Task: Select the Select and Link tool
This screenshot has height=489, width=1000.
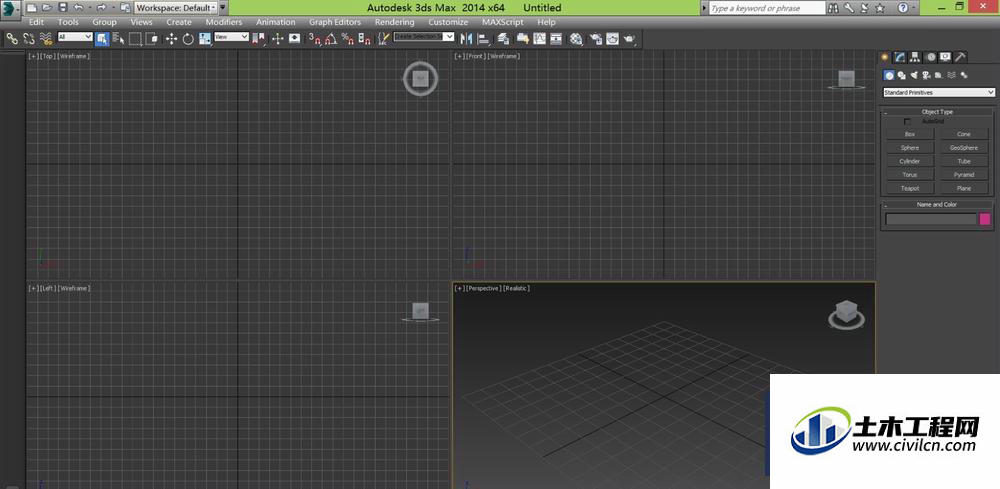Action: (x=11, y=39)
